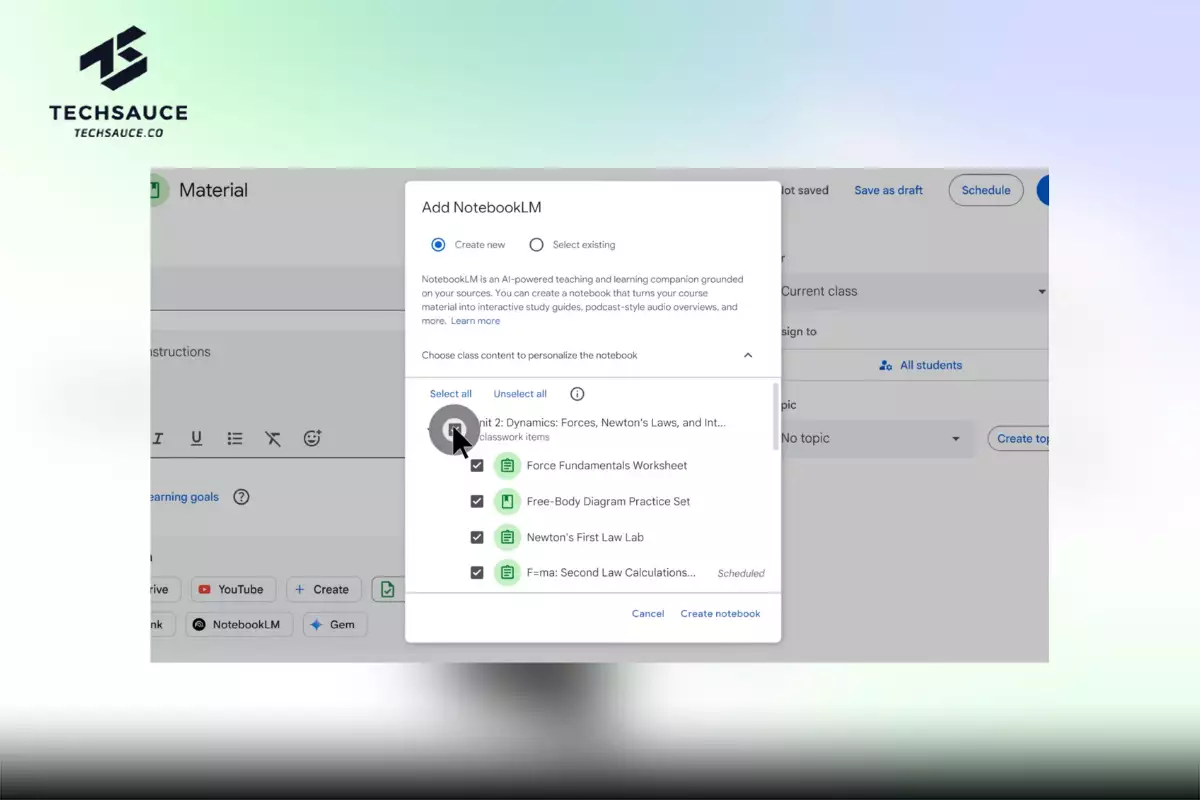Click the F=ma Second Law Calculations icon
This screenshot has height=800, width=1200.
508,573
